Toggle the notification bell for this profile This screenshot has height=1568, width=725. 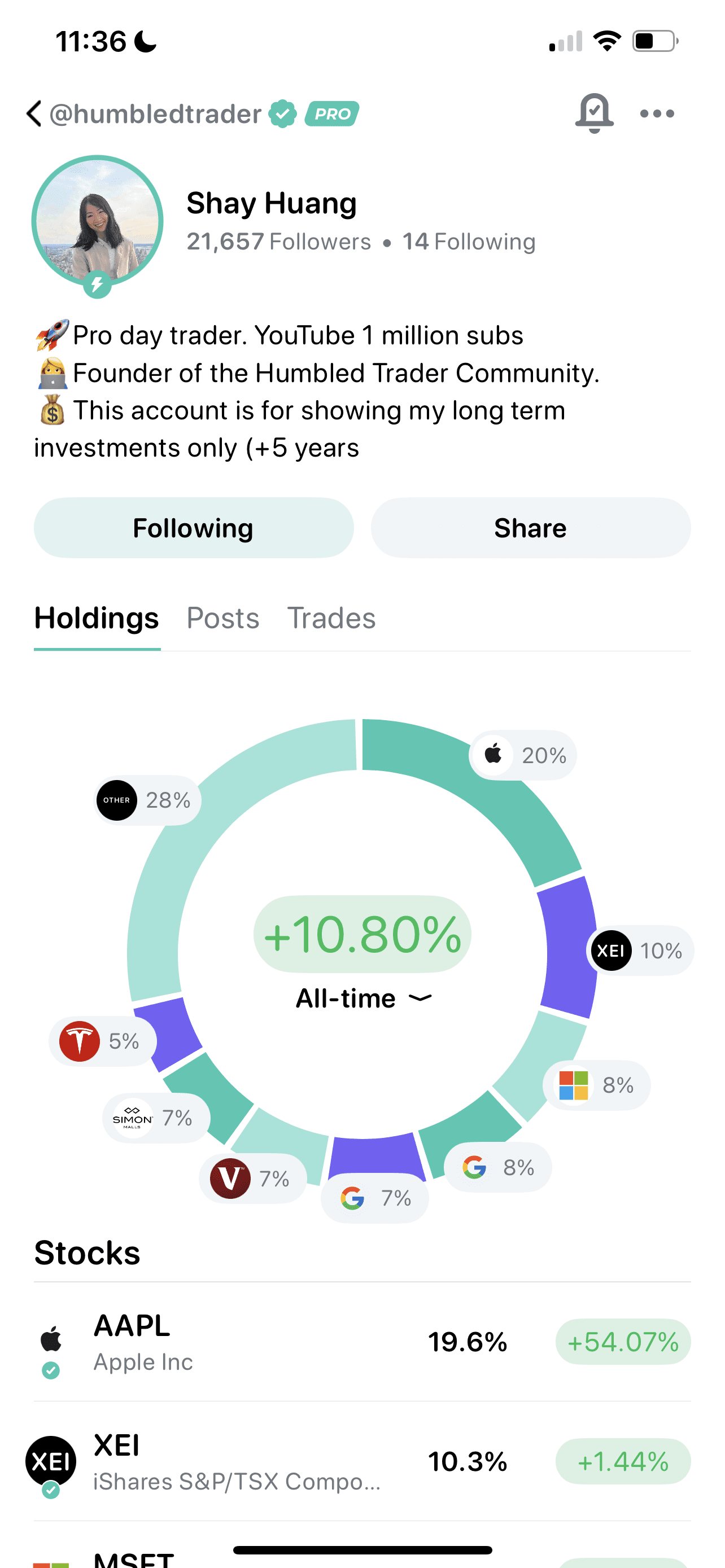coord(593,113)
